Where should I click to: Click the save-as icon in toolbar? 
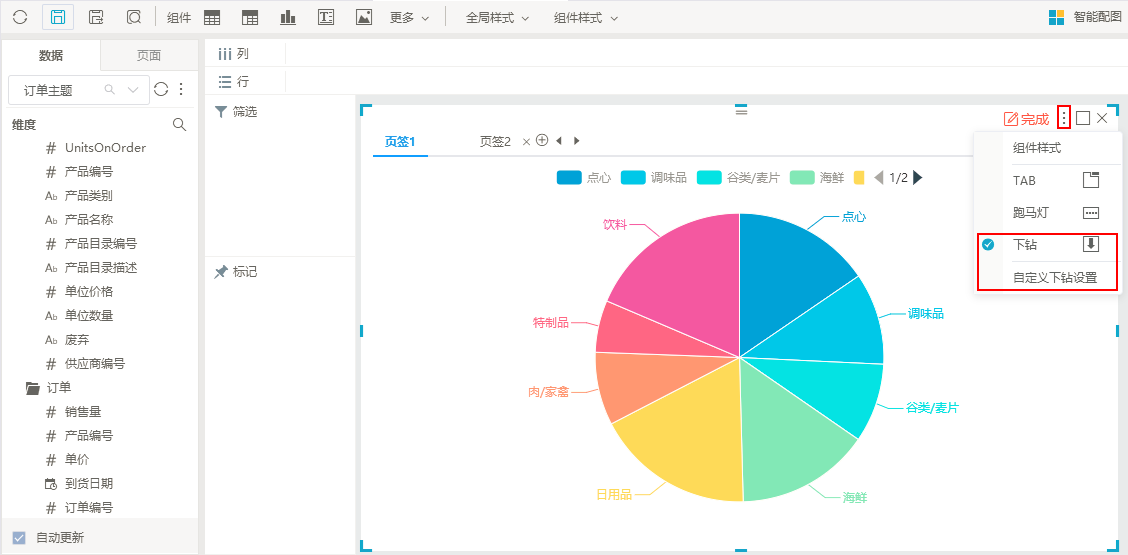point(96,17)
